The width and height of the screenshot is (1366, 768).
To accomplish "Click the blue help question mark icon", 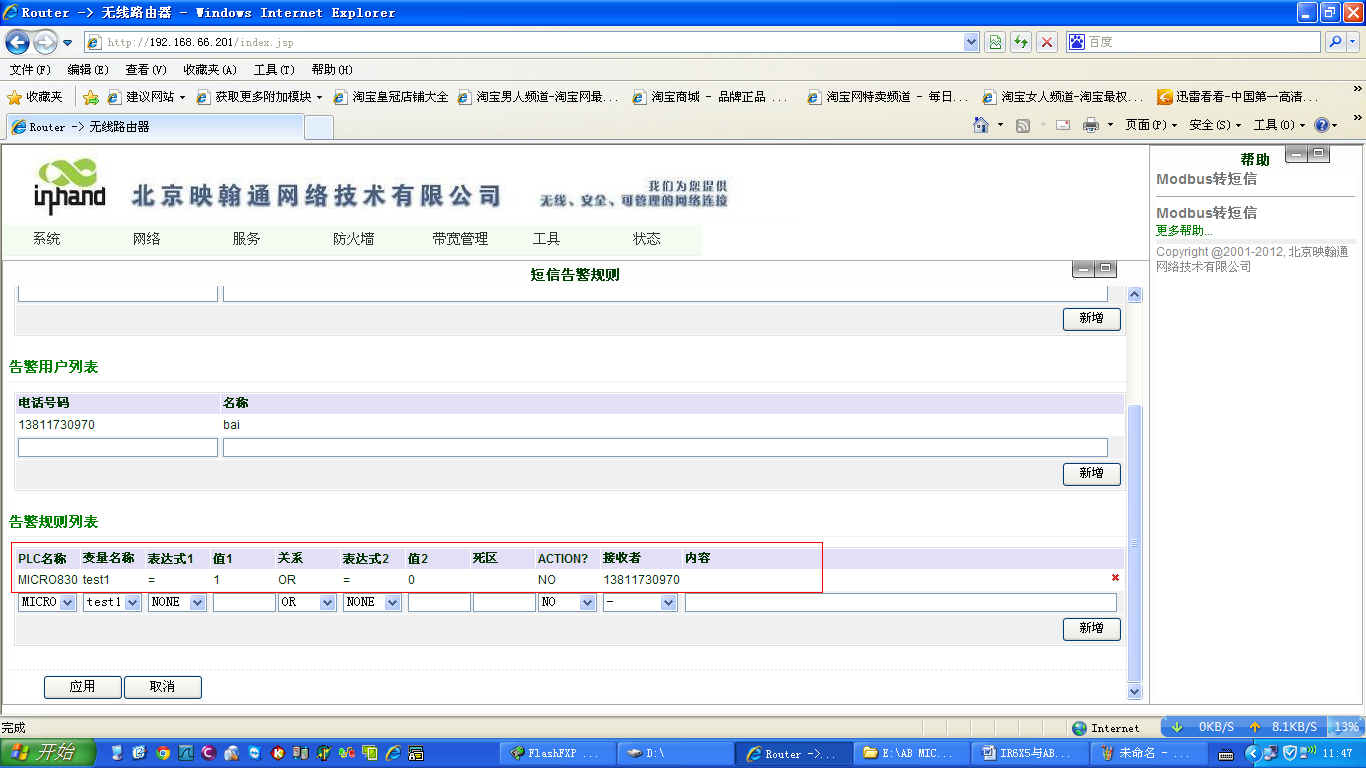I will pyautogui.click(x=1321, y=125).
